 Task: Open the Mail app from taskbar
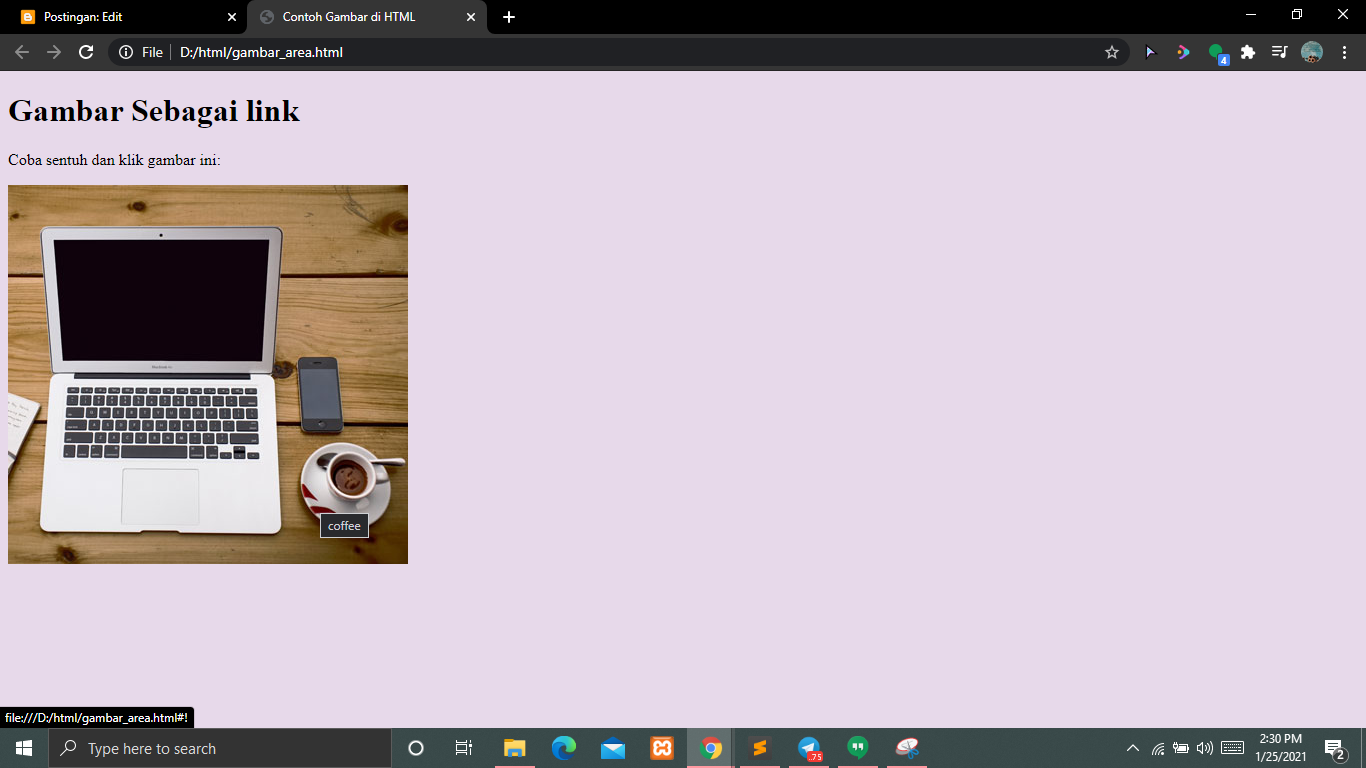[613, 748]
